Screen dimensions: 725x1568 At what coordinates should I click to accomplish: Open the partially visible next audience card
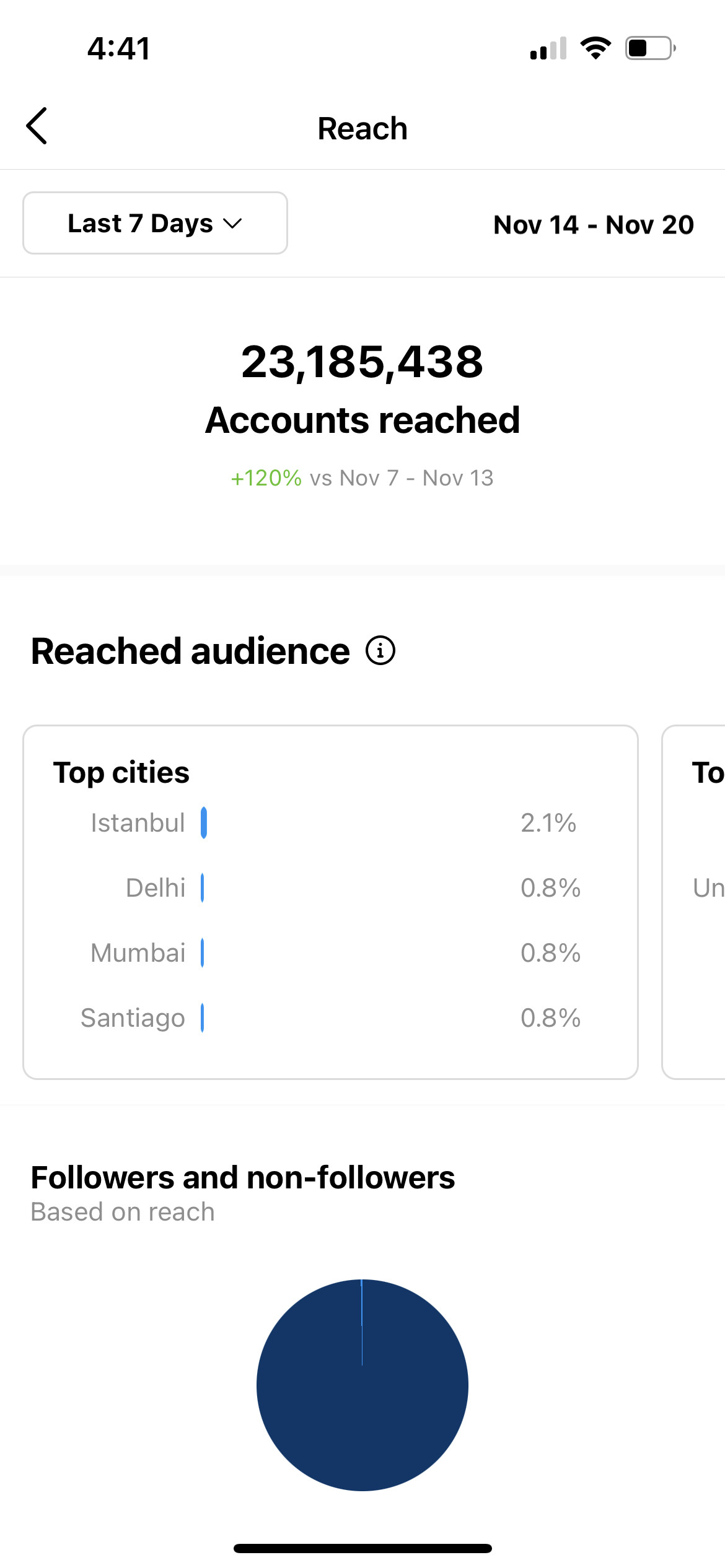(693, 902)
